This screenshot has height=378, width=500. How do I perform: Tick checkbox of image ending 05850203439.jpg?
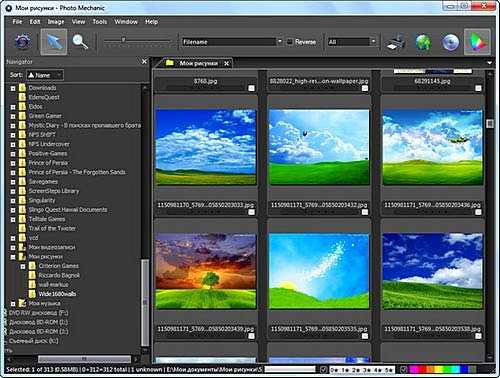coord(251,336)
